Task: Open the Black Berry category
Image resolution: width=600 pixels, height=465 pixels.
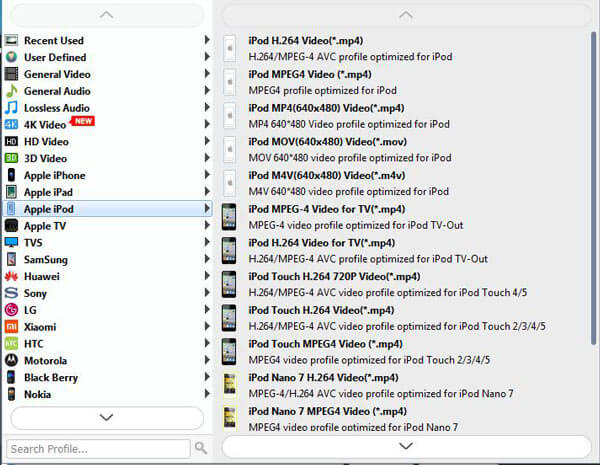Action: (x=108, y=377)
